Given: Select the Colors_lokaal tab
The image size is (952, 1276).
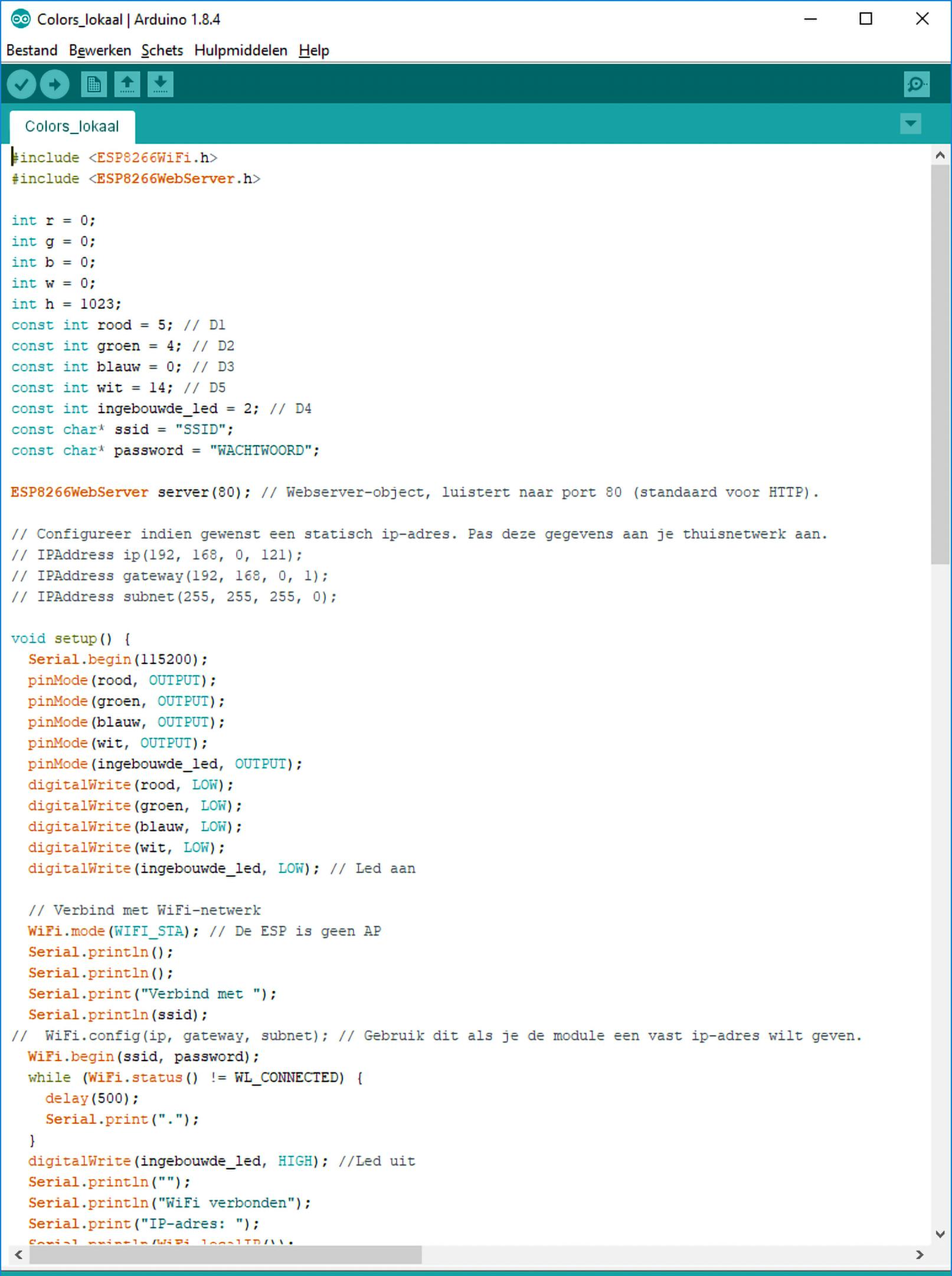Looking at the screenshot, I should [72, 126].
